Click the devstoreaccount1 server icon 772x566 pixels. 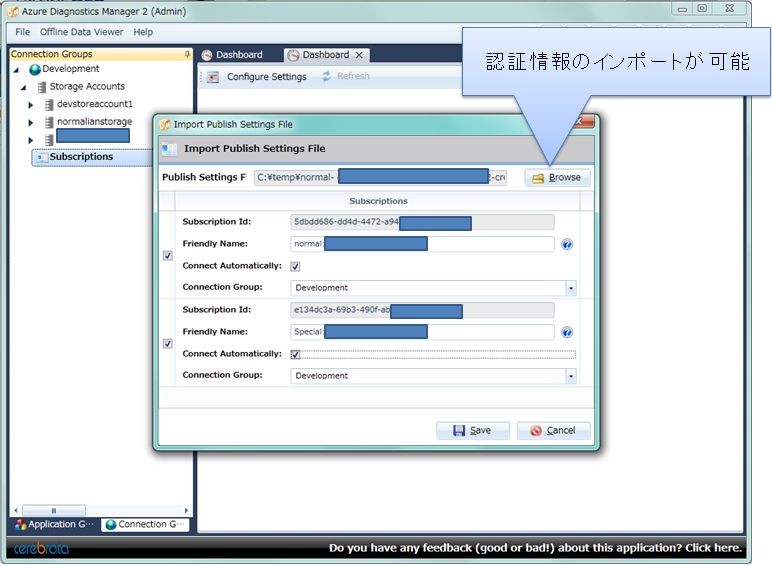click(49, 105)
